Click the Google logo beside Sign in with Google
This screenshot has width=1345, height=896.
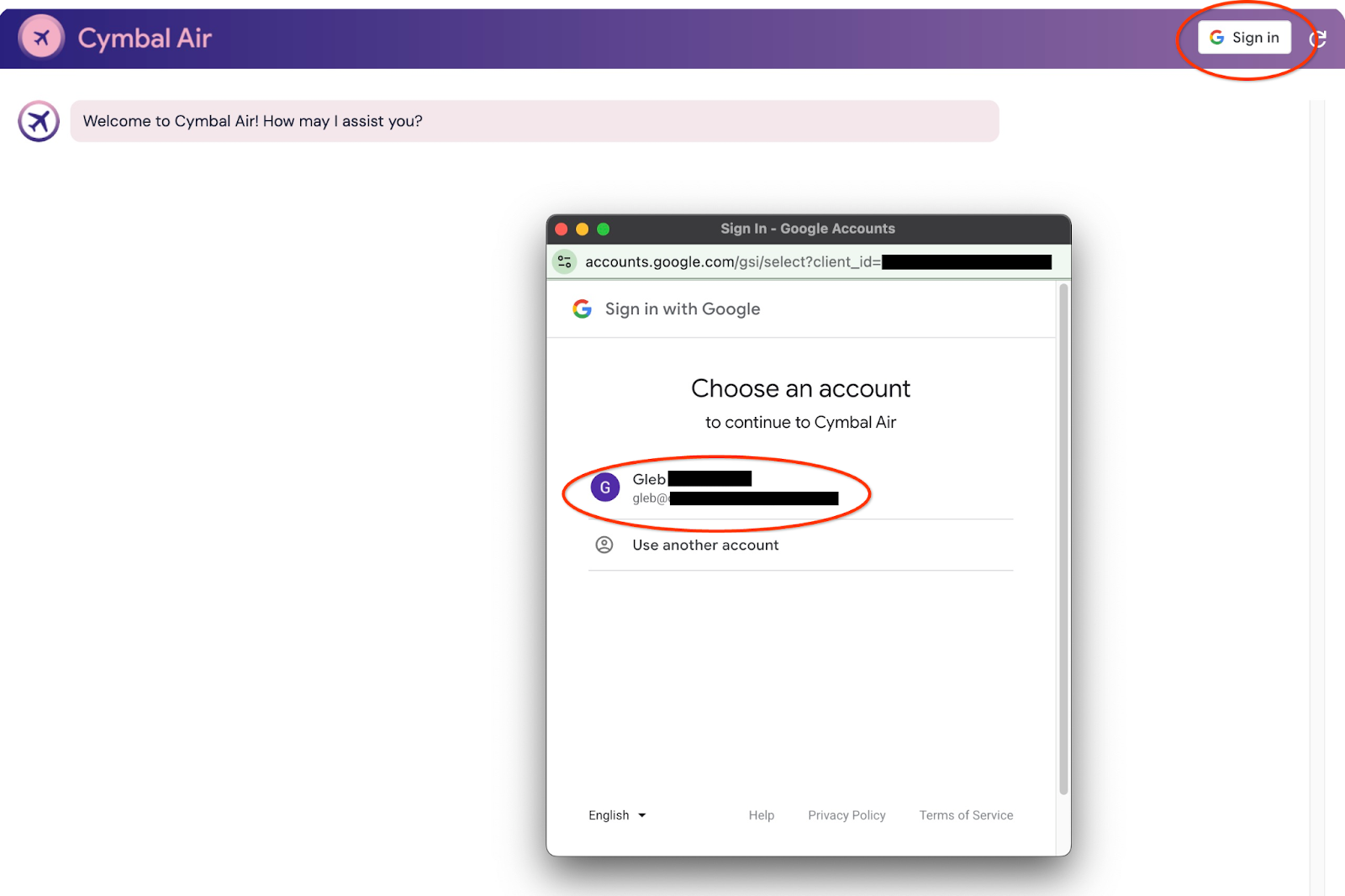point(582,309)
